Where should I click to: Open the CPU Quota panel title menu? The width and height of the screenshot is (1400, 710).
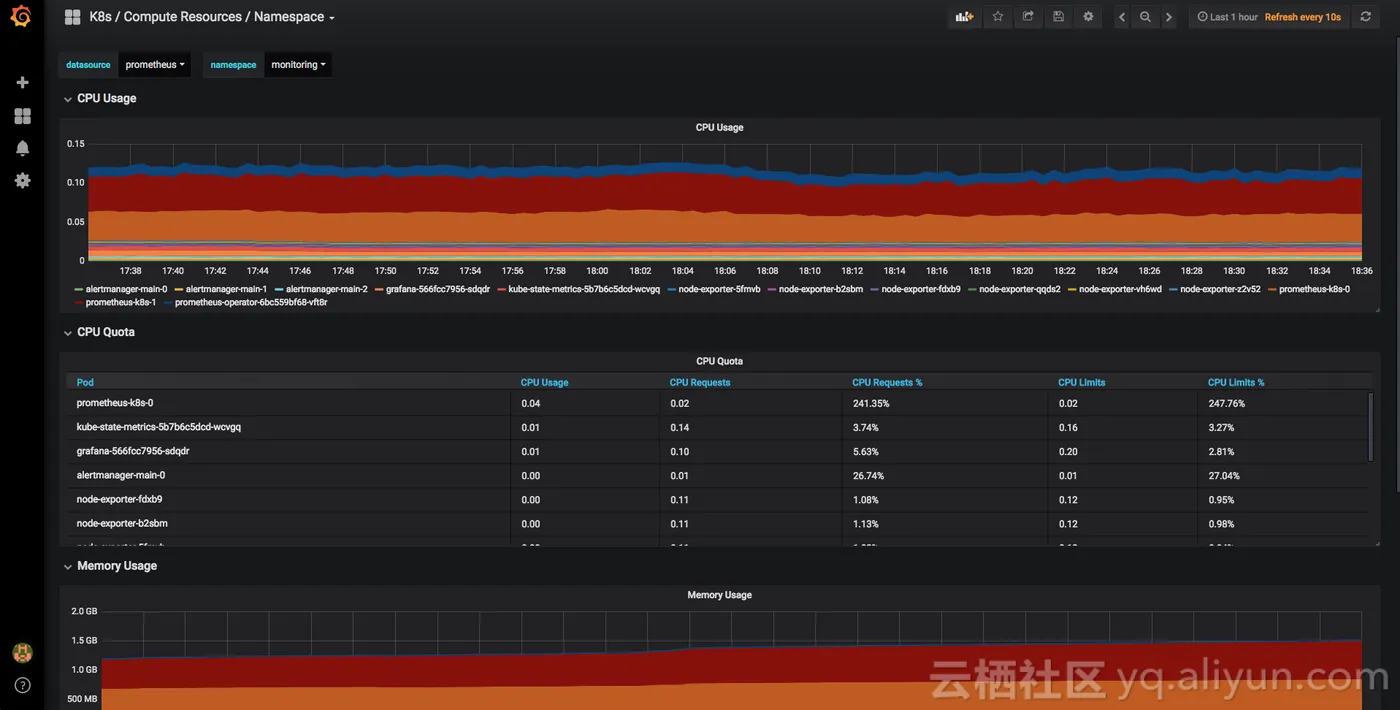(719, 361)
